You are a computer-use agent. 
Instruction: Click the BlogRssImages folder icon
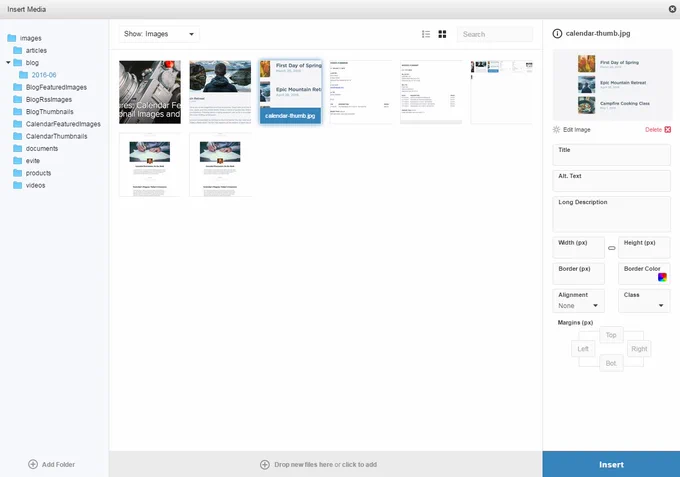coord(18,99)
